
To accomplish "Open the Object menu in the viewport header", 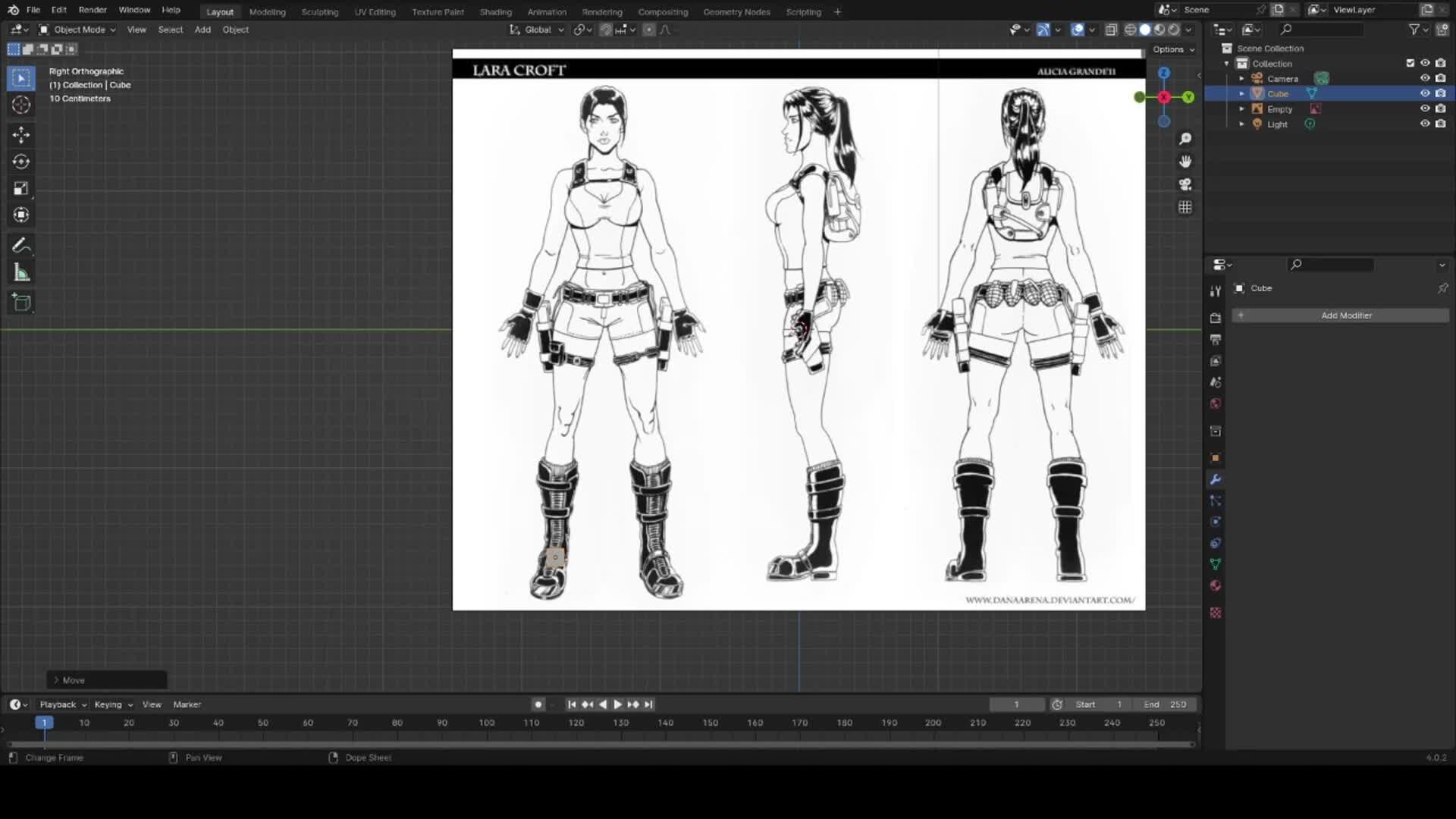I will pyautogui.click(x=235, y=30).
